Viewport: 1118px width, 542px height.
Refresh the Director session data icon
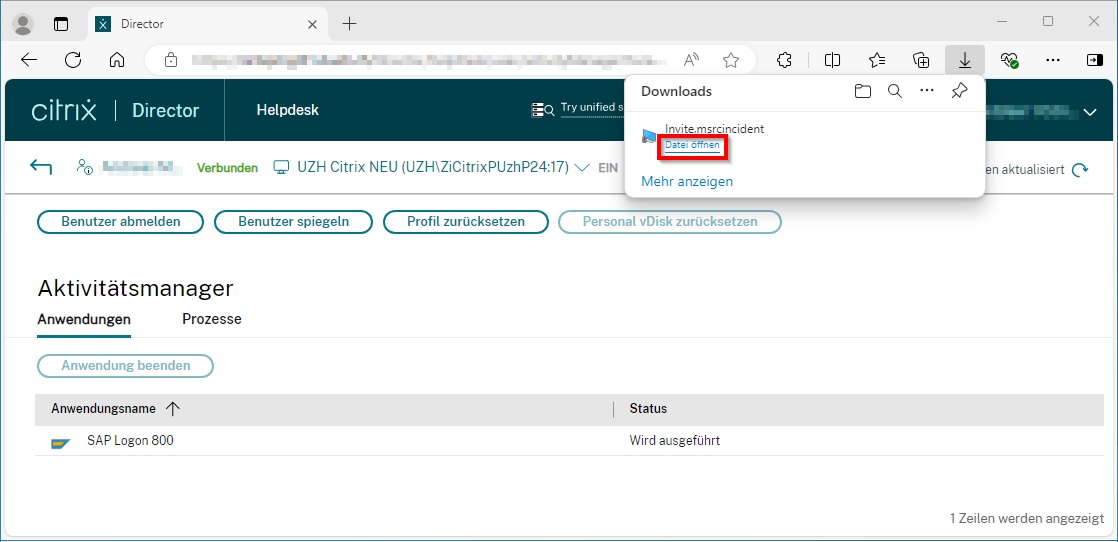click(1080, 170)
